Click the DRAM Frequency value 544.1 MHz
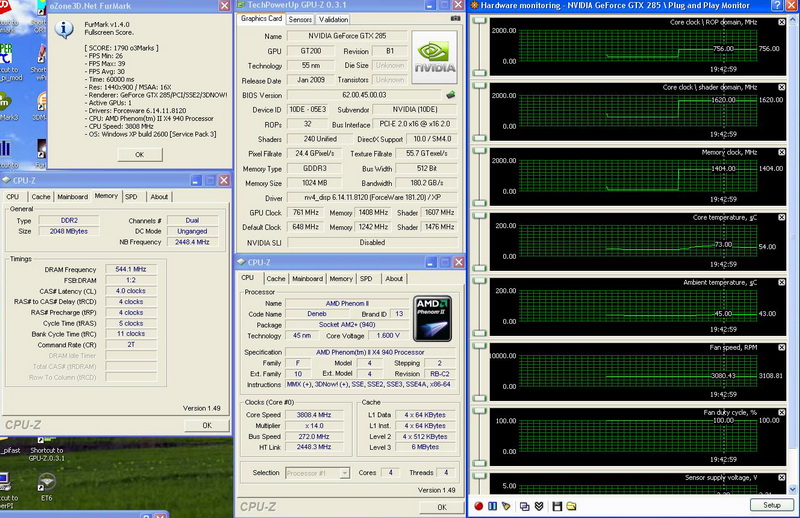This screenshot has width=800, height=518. 131,269
